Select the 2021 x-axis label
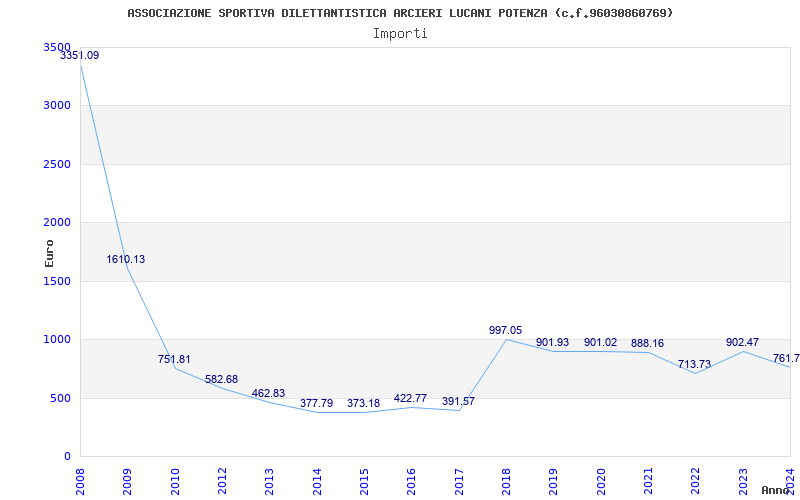 pyautogui.click(x=648, y=482)
